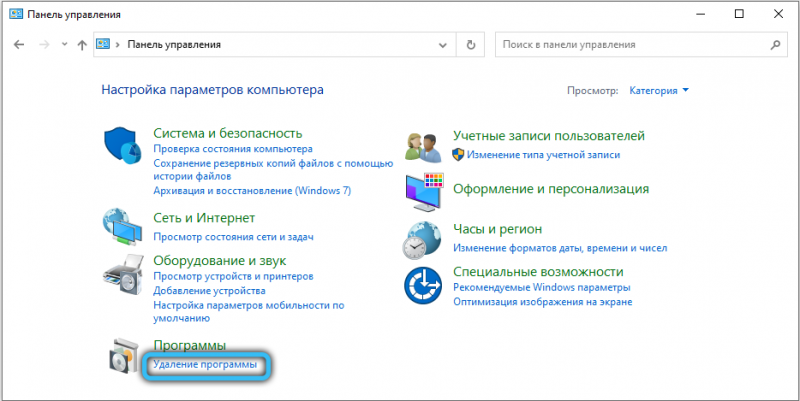Viewport: 800px width, 401px height.
Task: Open Архивация и восстановление (Windows 7)
Action: [x=252, y=191]
